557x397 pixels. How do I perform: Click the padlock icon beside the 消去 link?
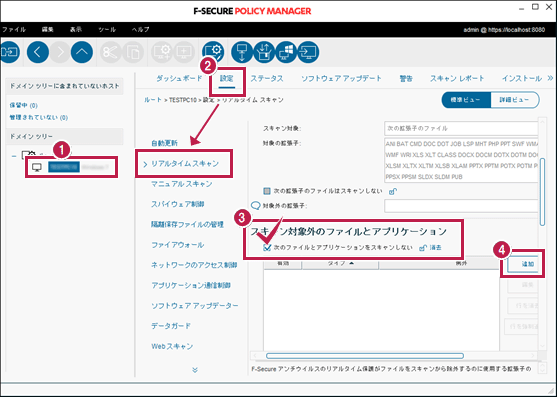(x=423, y=248)
